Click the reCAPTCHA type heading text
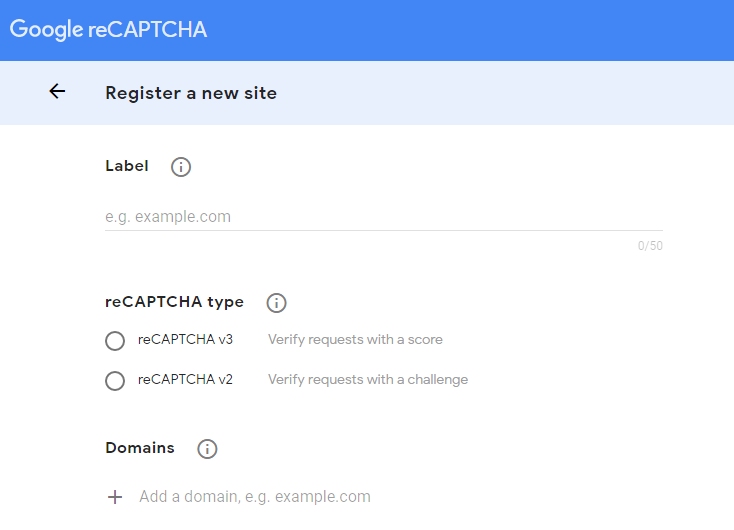This screenshot has height=530, width=734. [174, 302]
